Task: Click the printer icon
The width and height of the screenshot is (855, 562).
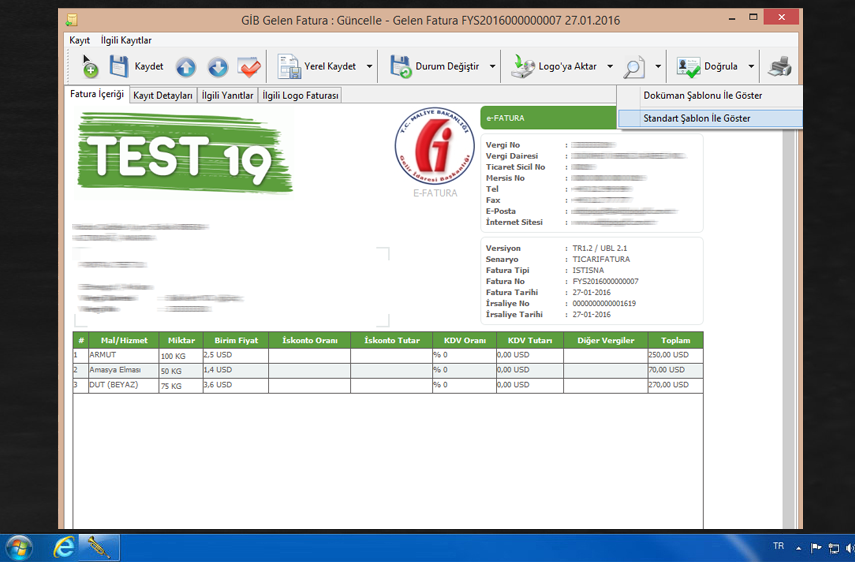Action: pos(780,67)
